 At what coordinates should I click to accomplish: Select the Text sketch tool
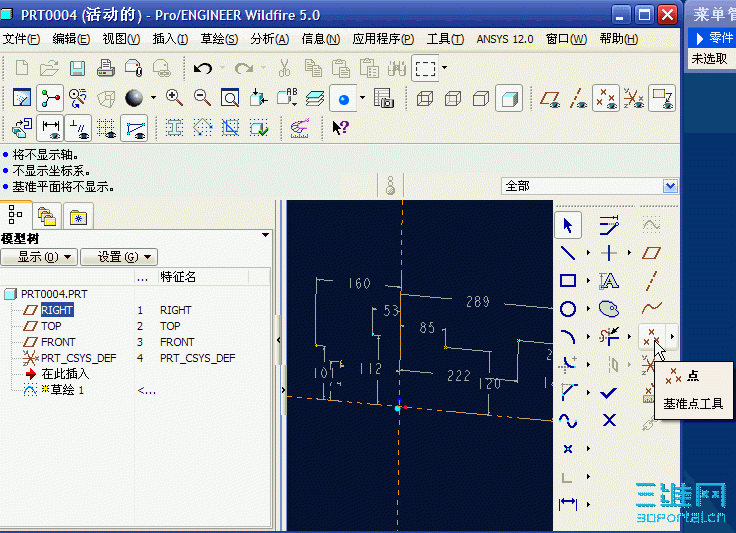(x=609, y=281)
